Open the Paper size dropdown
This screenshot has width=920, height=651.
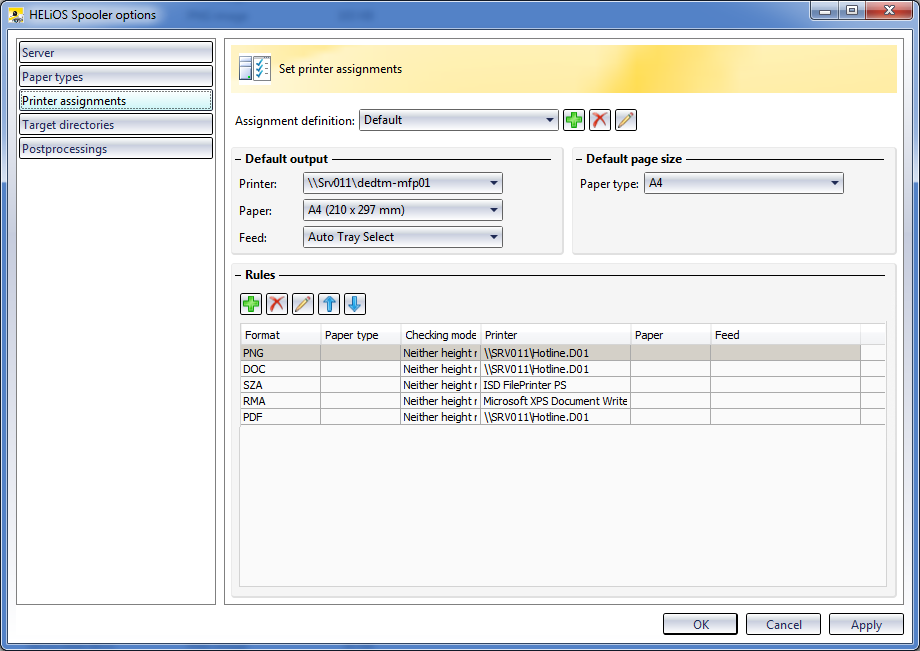click(x=402, y=210)
